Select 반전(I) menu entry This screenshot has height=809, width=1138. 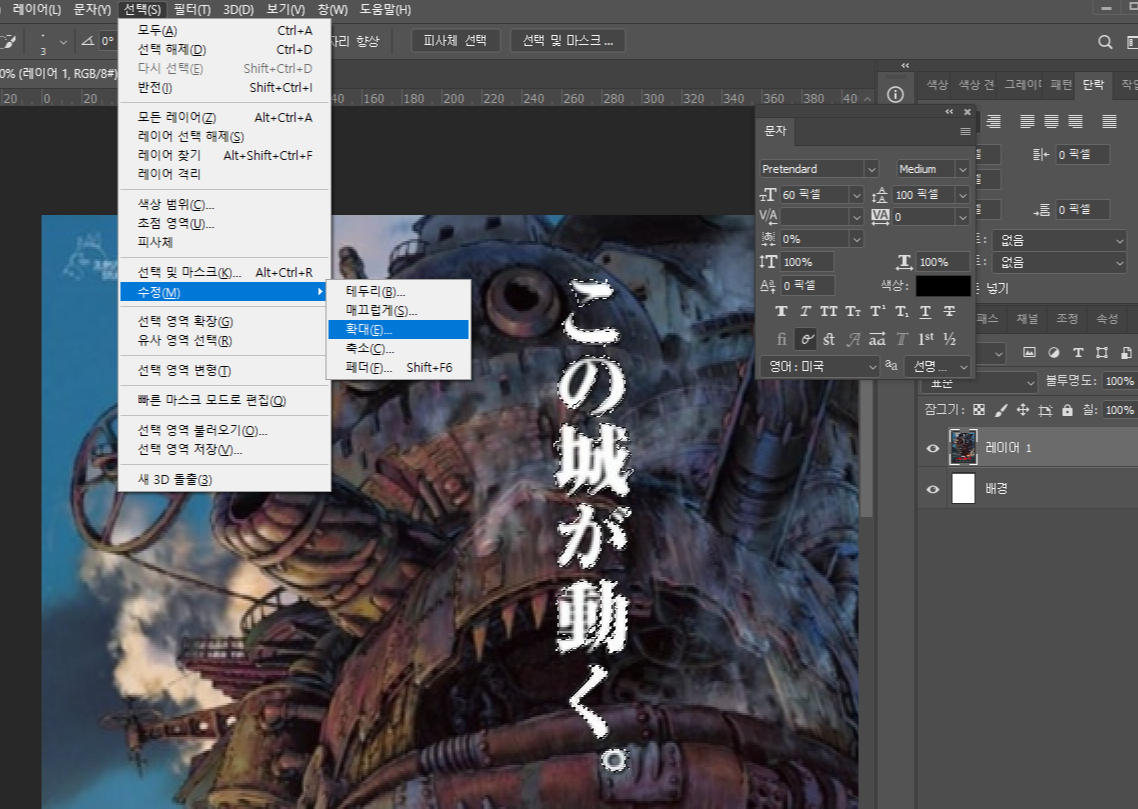[x=224, y=87]
